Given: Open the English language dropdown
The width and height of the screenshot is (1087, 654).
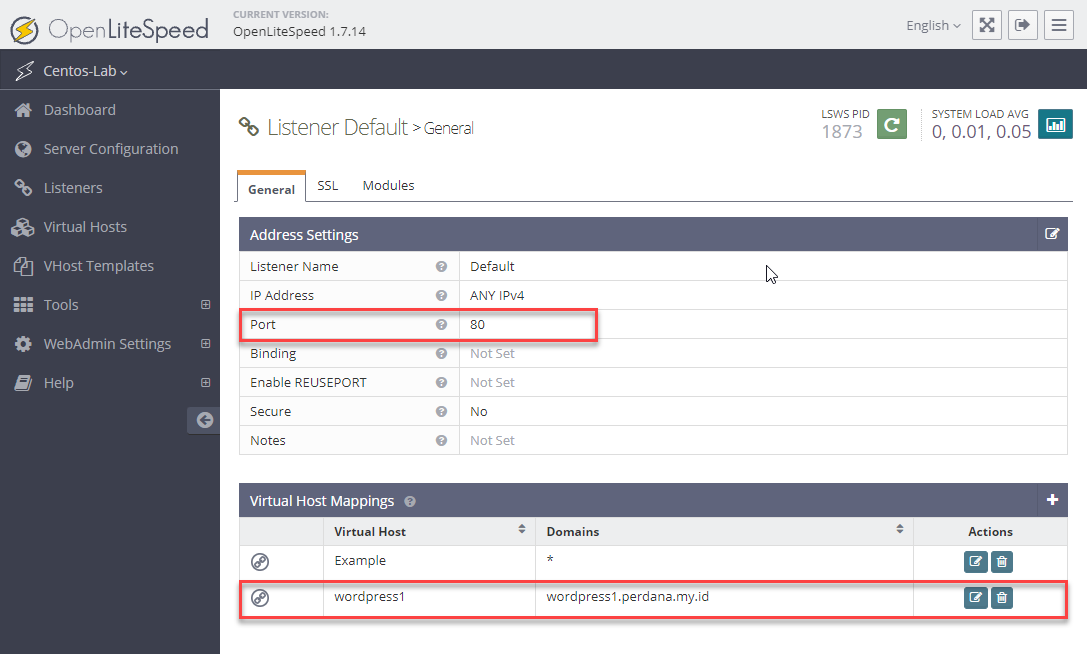Looking at the screenshot, I should pyautogui.click(x=933, y=26).
